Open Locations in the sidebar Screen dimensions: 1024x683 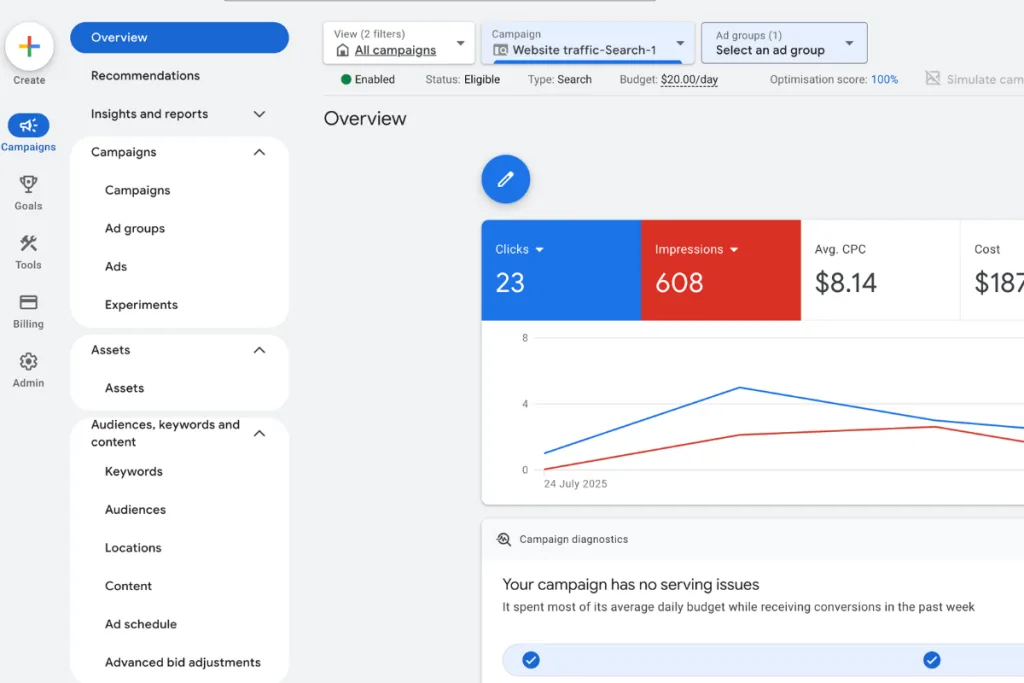pos(133,548)
